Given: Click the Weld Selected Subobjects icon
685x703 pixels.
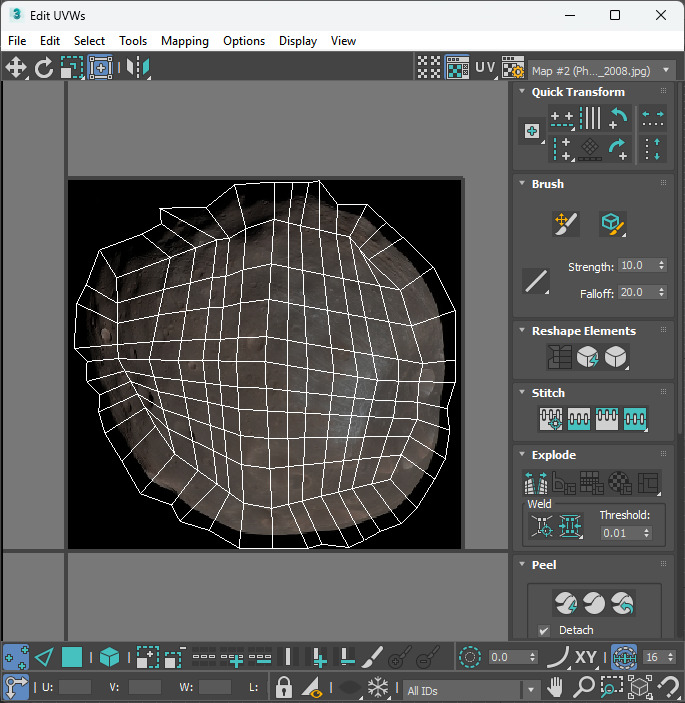Looking at the screenshot, I should [570, 525].
